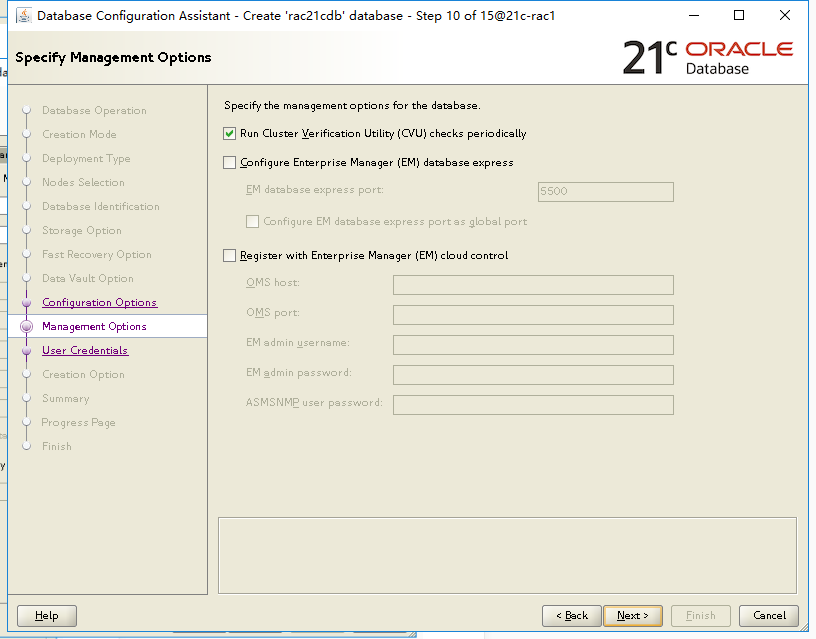Open the User Credentials step link

(x=85, y=350)
